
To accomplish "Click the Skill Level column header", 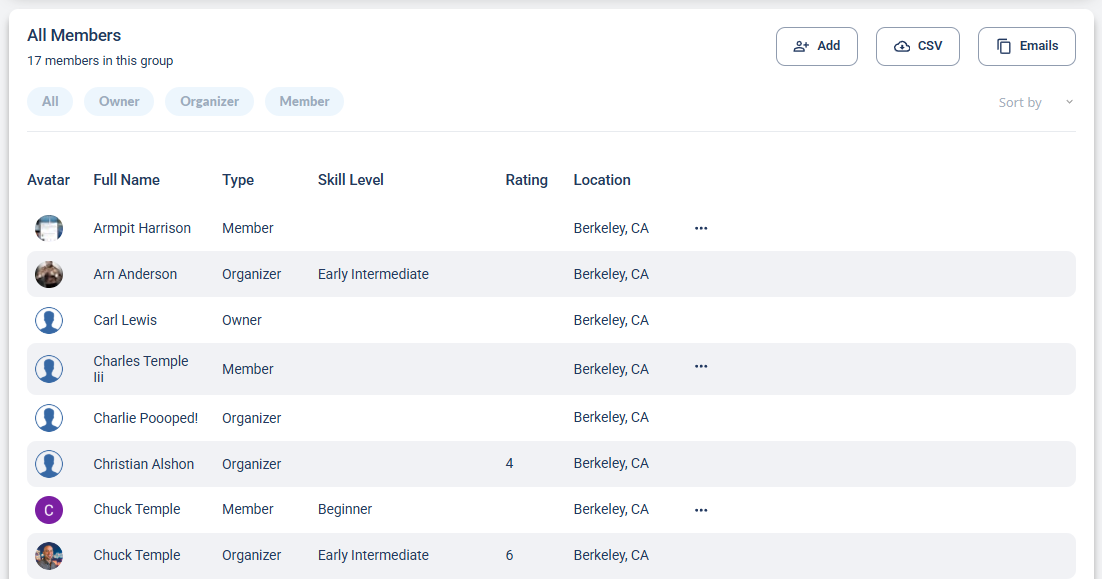I will (x=351, y=180).
